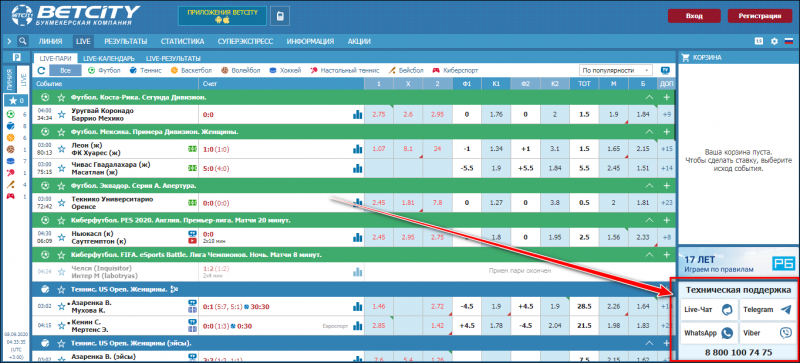This screenshot has width=800, height=363.
Task: Expand +15 extra markets for Леон match
Action: click(x=666, y=149)
